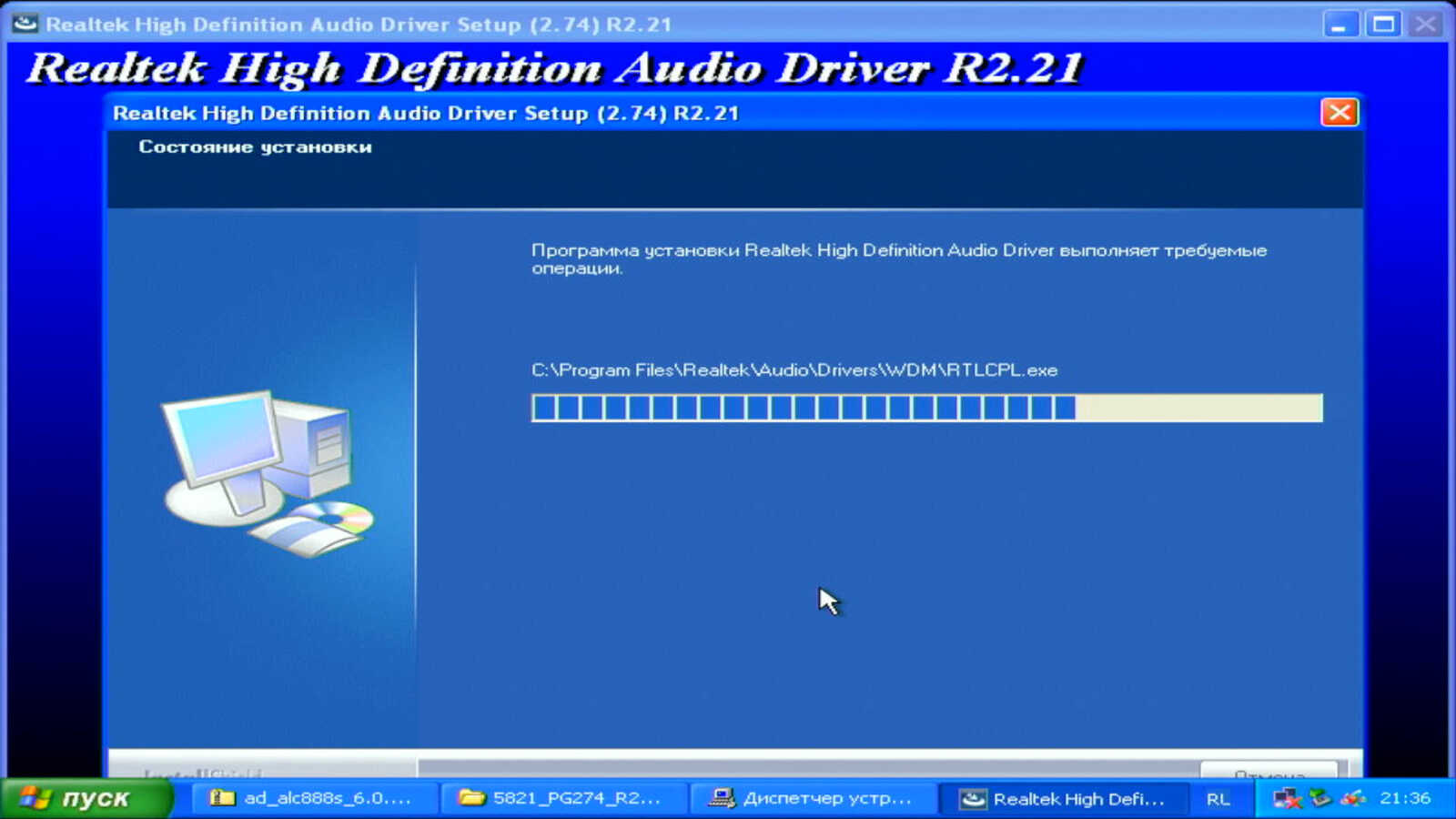Switch to Диспетчер устройств in the taskbar
1456x819 pixels.
[813, 798]
